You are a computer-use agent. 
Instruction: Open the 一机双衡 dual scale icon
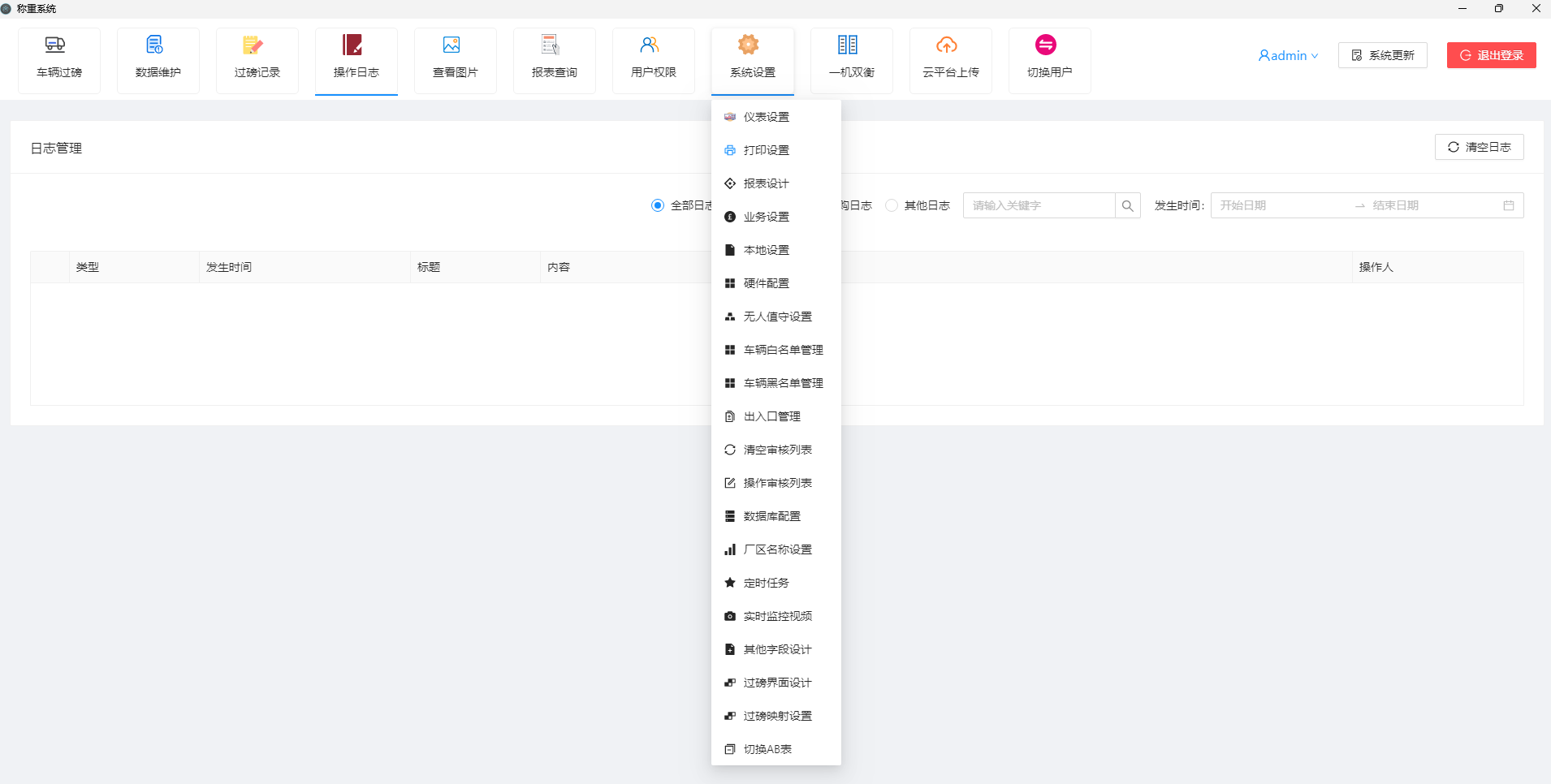[852, 58]
